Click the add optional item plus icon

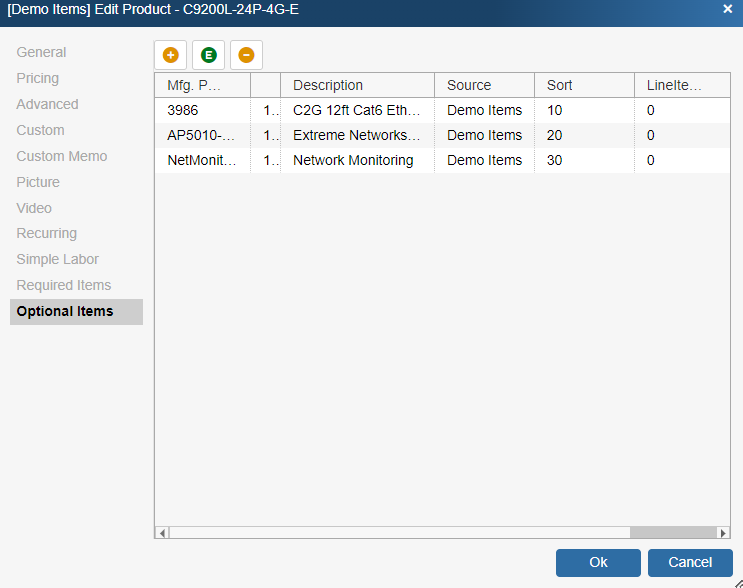(171, 55)
